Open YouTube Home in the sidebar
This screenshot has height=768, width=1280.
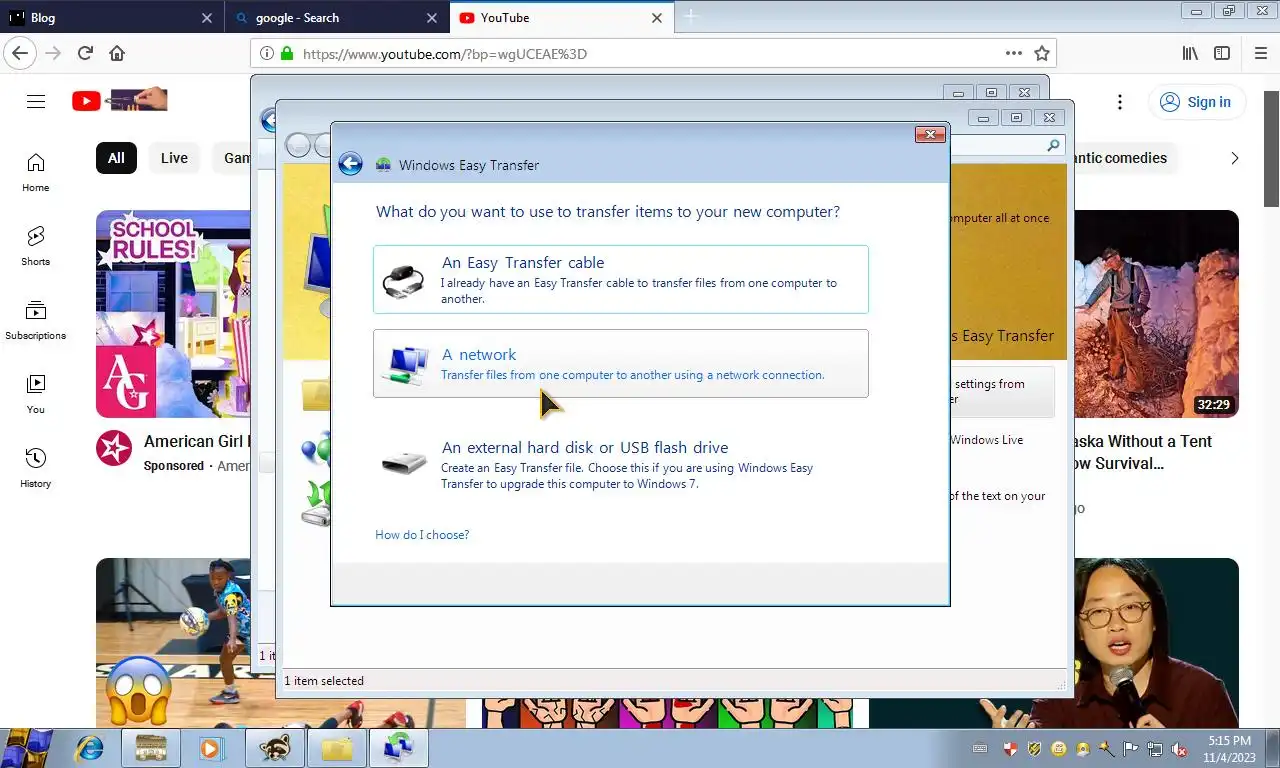coord(36,172)
